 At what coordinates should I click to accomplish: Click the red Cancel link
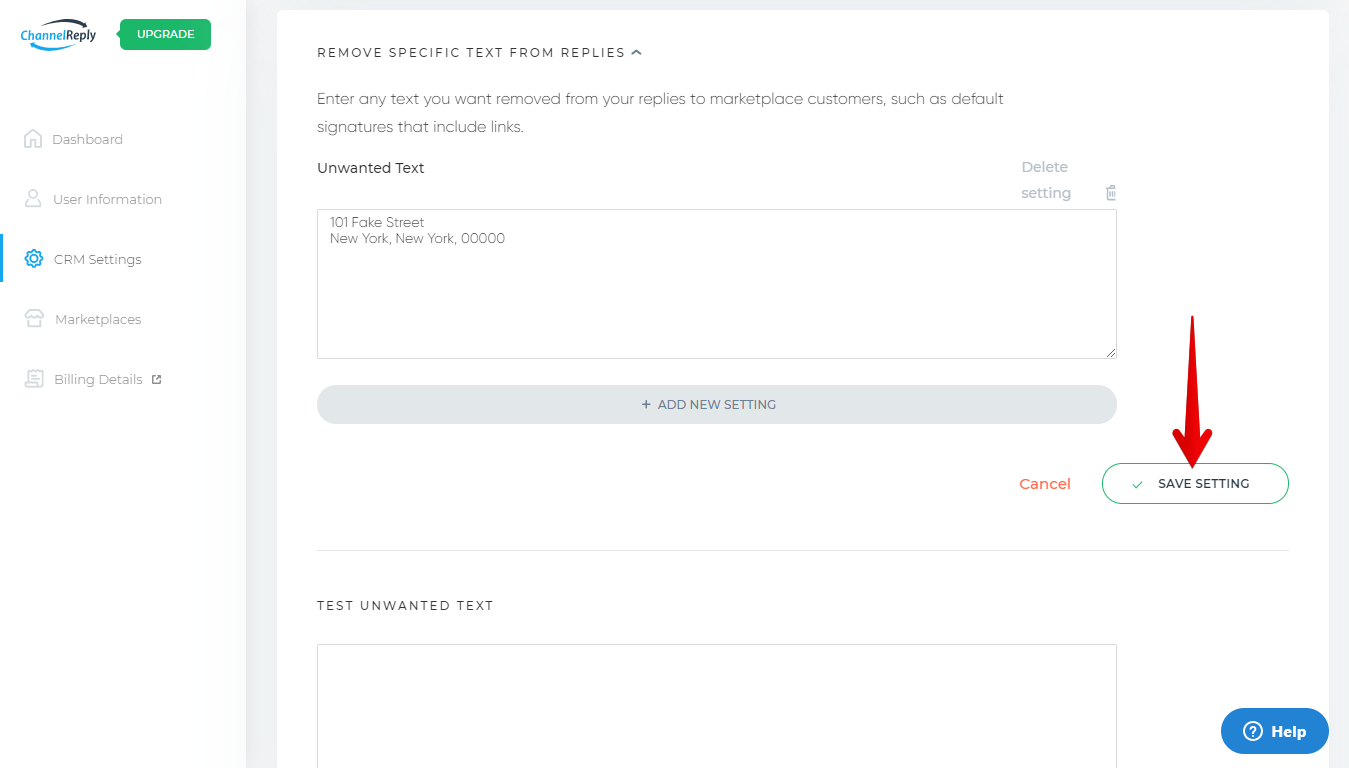click(1045, 484)
